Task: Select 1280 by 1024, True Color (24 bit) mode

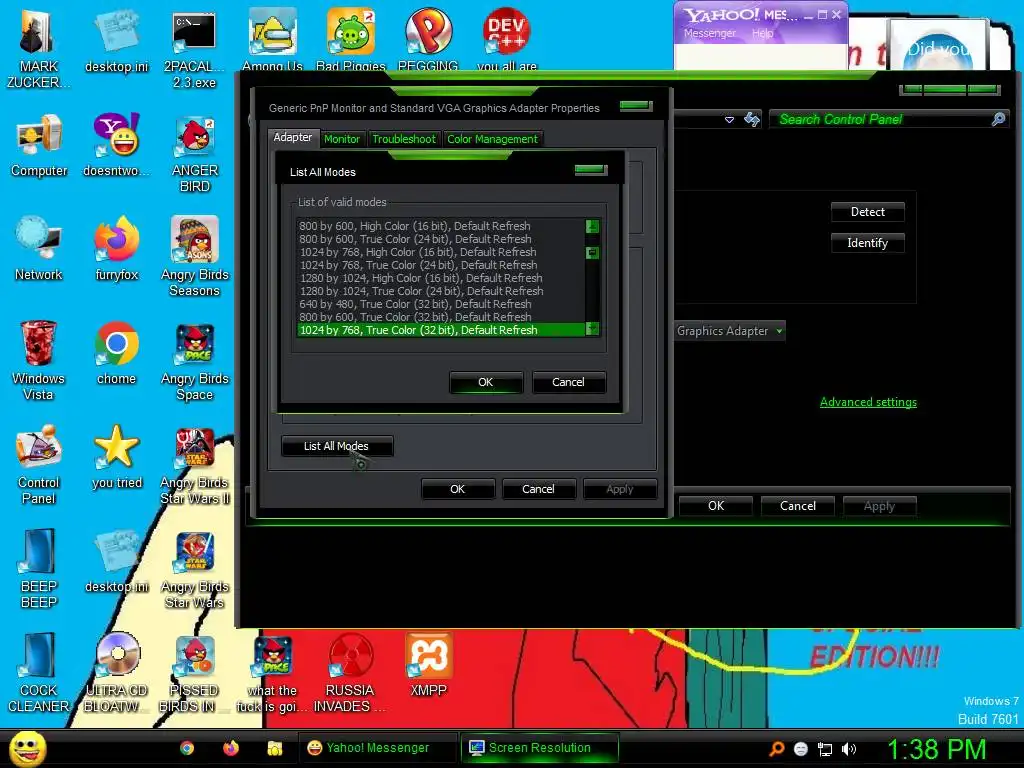Action: coord(441,291)
